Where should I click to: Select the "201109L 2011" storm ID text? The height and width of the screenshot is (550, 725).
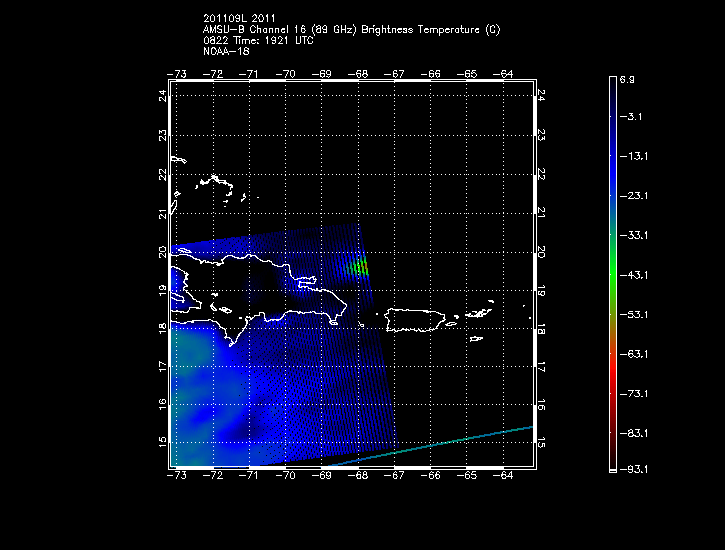(240, 17)
